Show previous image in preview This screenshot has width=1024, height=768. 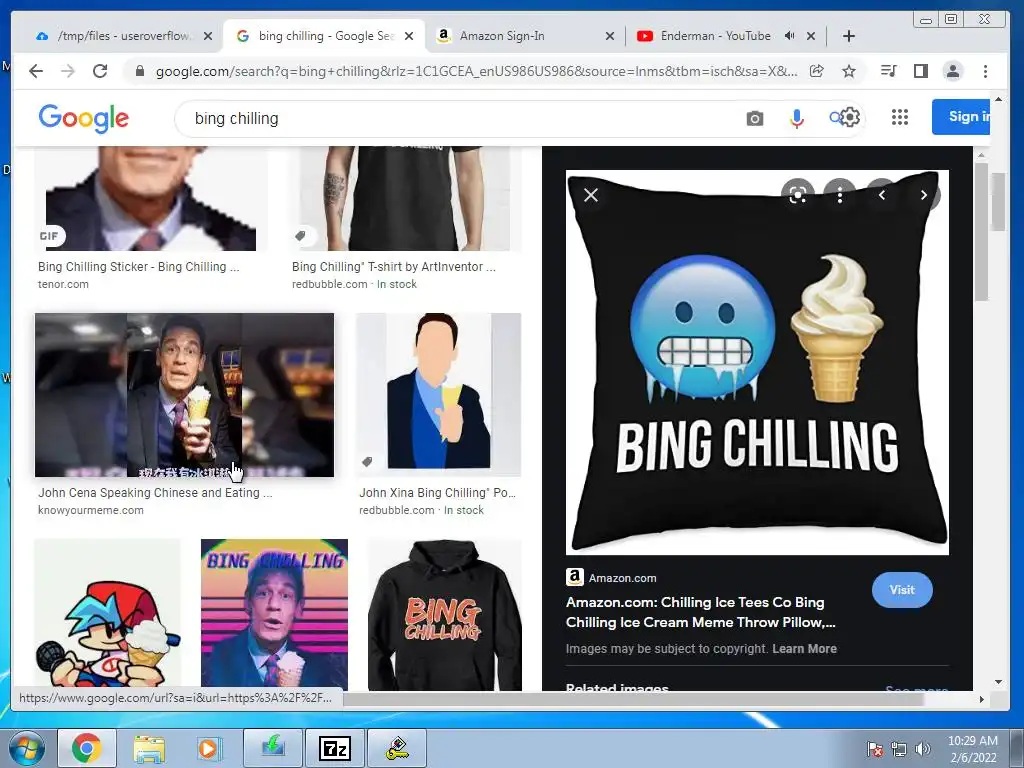click(x=882, y=195)
